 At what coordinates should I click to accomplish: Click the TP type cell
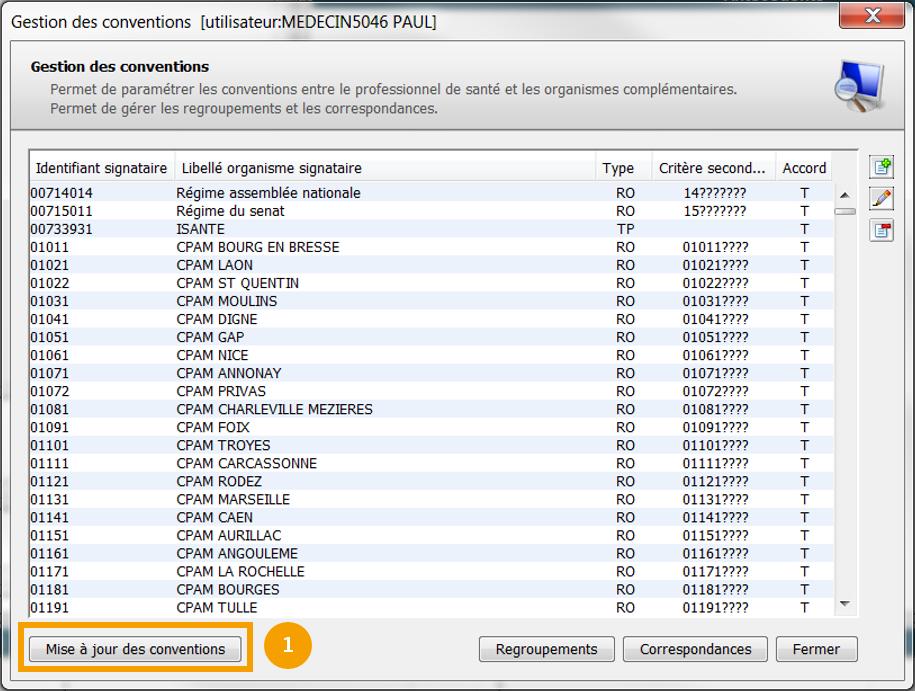pyautogui.click(x=625, y=229)
